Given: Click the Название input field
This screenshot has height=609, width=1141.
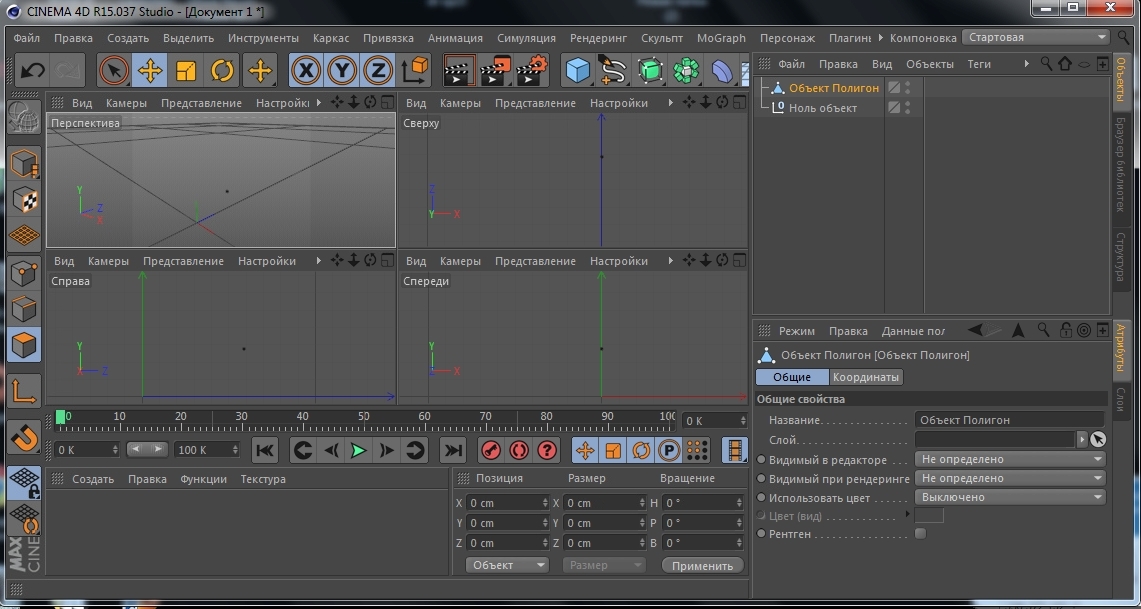Looking at the screenshot, I should [x=1009, y=420].
